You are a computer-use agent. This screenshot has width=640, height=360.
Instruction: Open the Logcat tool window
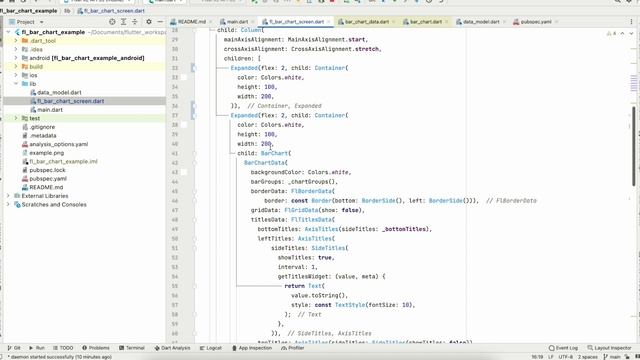click(211, 348)
